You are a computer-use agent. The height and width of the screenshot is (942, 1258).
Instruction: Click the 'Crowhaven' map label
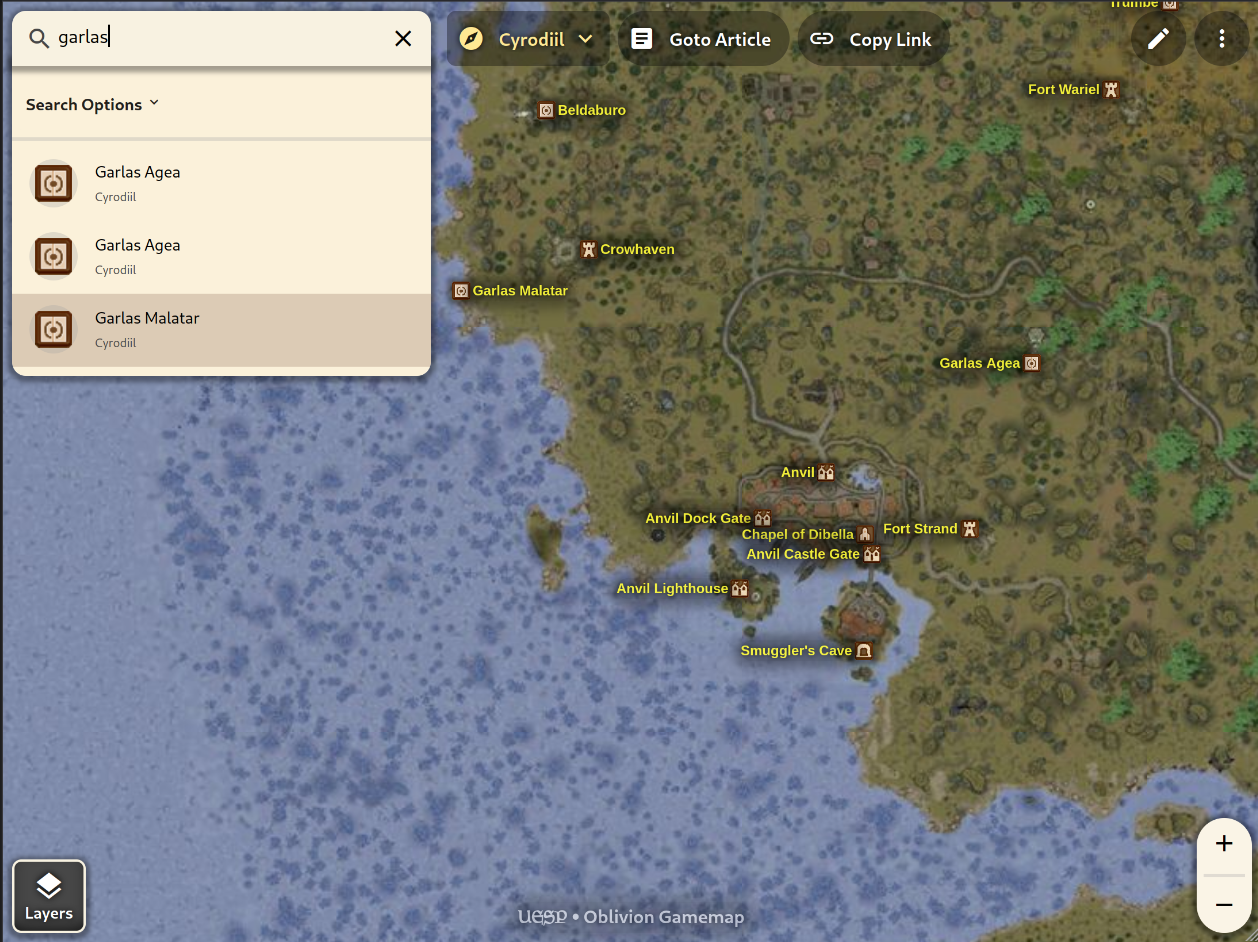[x=637, y=249]
